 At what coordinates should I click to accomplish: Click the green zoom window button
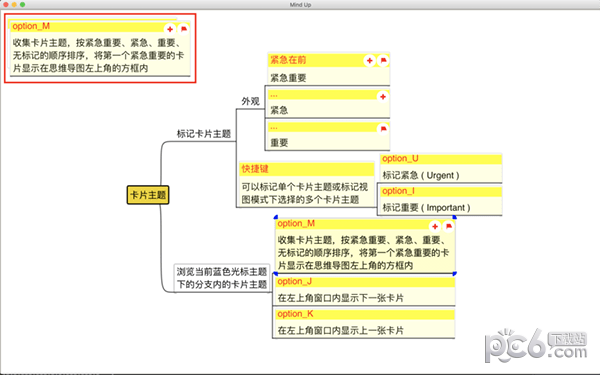(x=23, y=5)
